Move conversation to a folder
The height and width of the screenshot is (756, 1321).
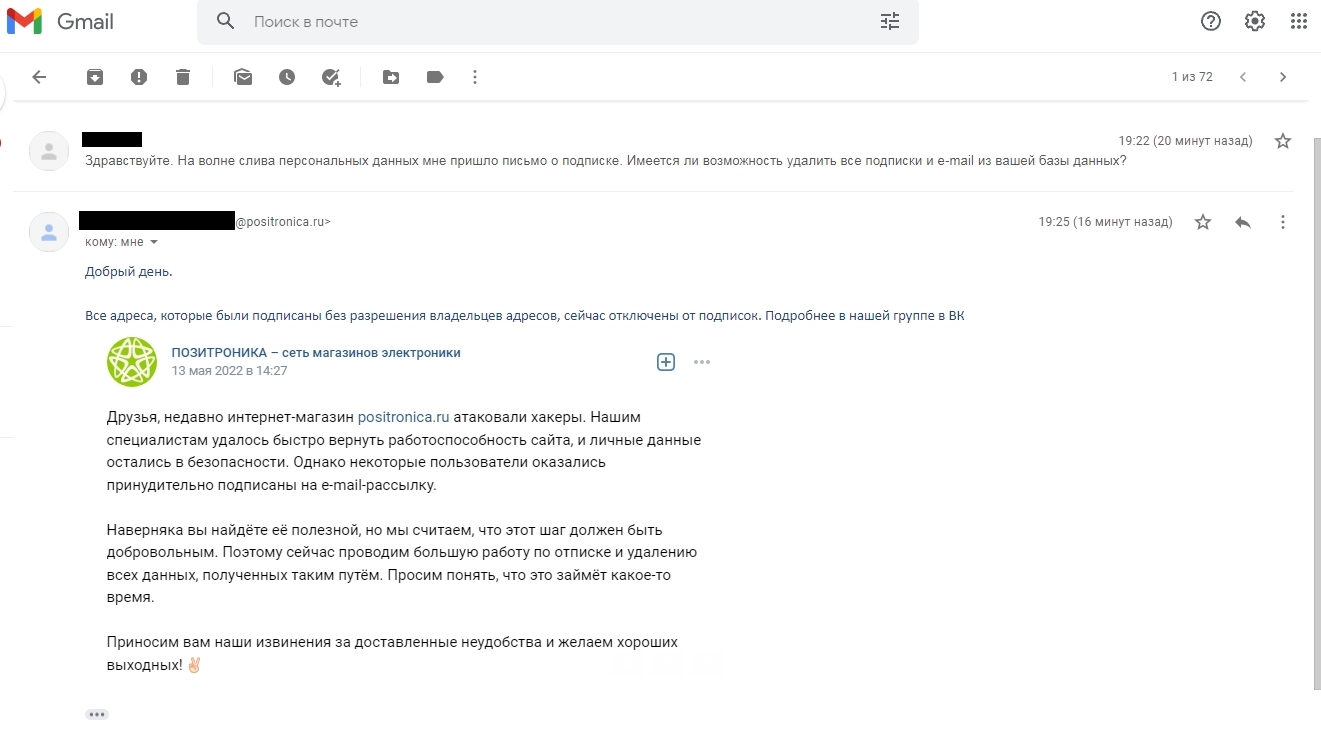(x=391, y=77)
